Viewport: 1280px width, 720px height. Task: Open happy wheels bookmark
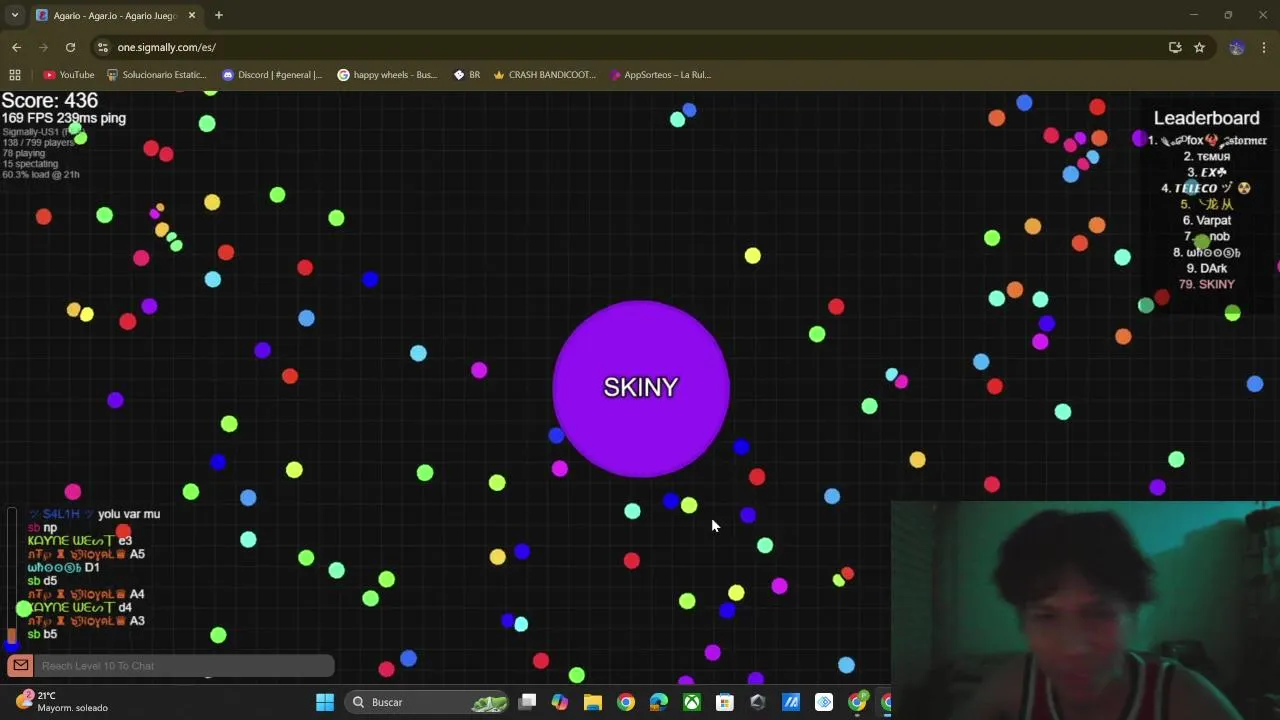[x=387, y=74]
